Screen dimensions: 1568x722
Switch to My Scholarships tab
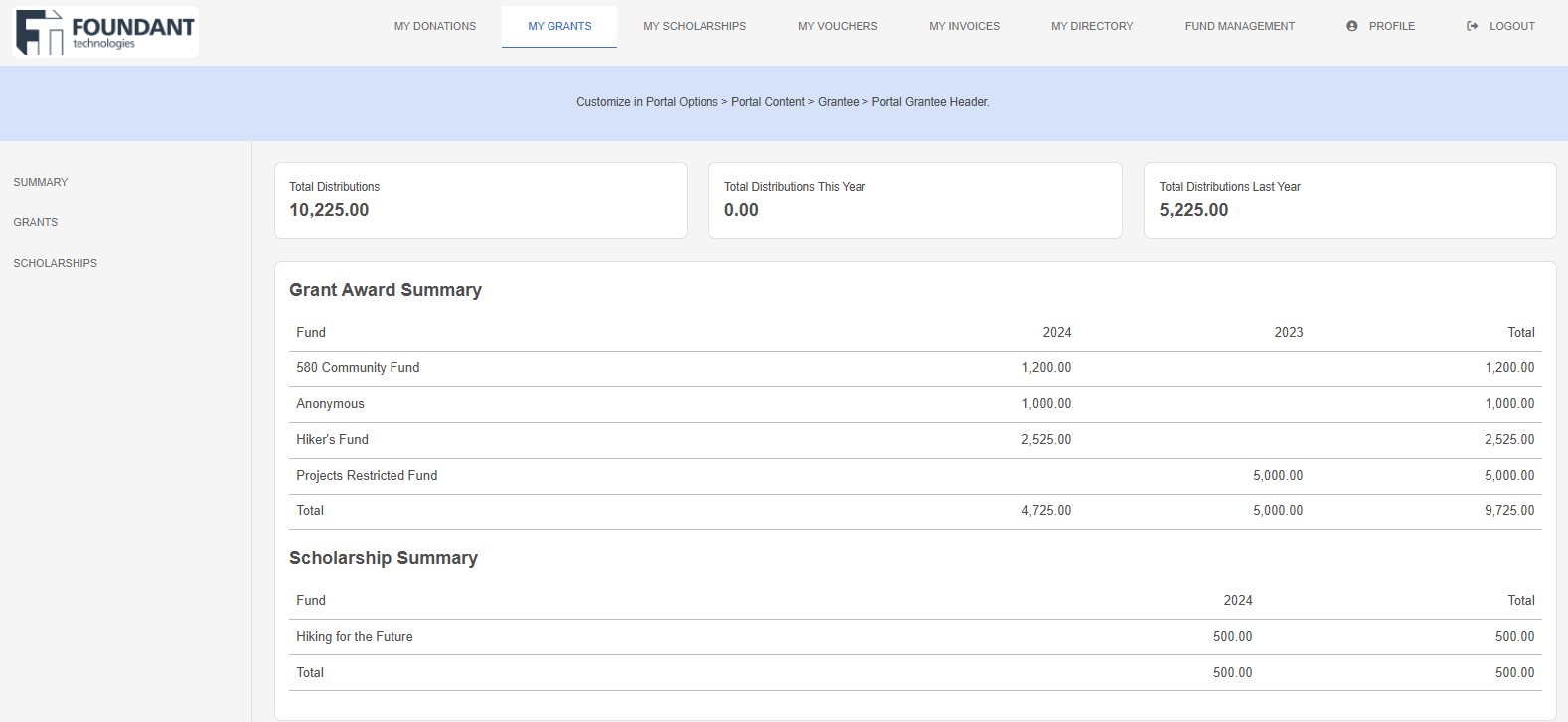pos(695,26)
